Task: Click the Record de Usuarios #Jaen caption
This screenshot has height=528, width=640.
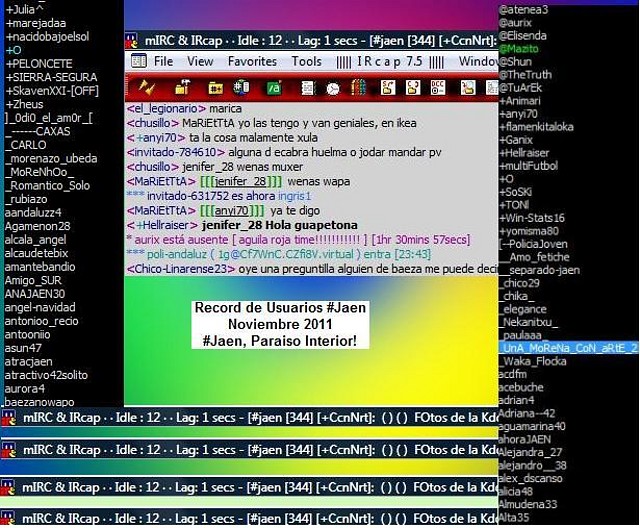Action: click(280, 324)
